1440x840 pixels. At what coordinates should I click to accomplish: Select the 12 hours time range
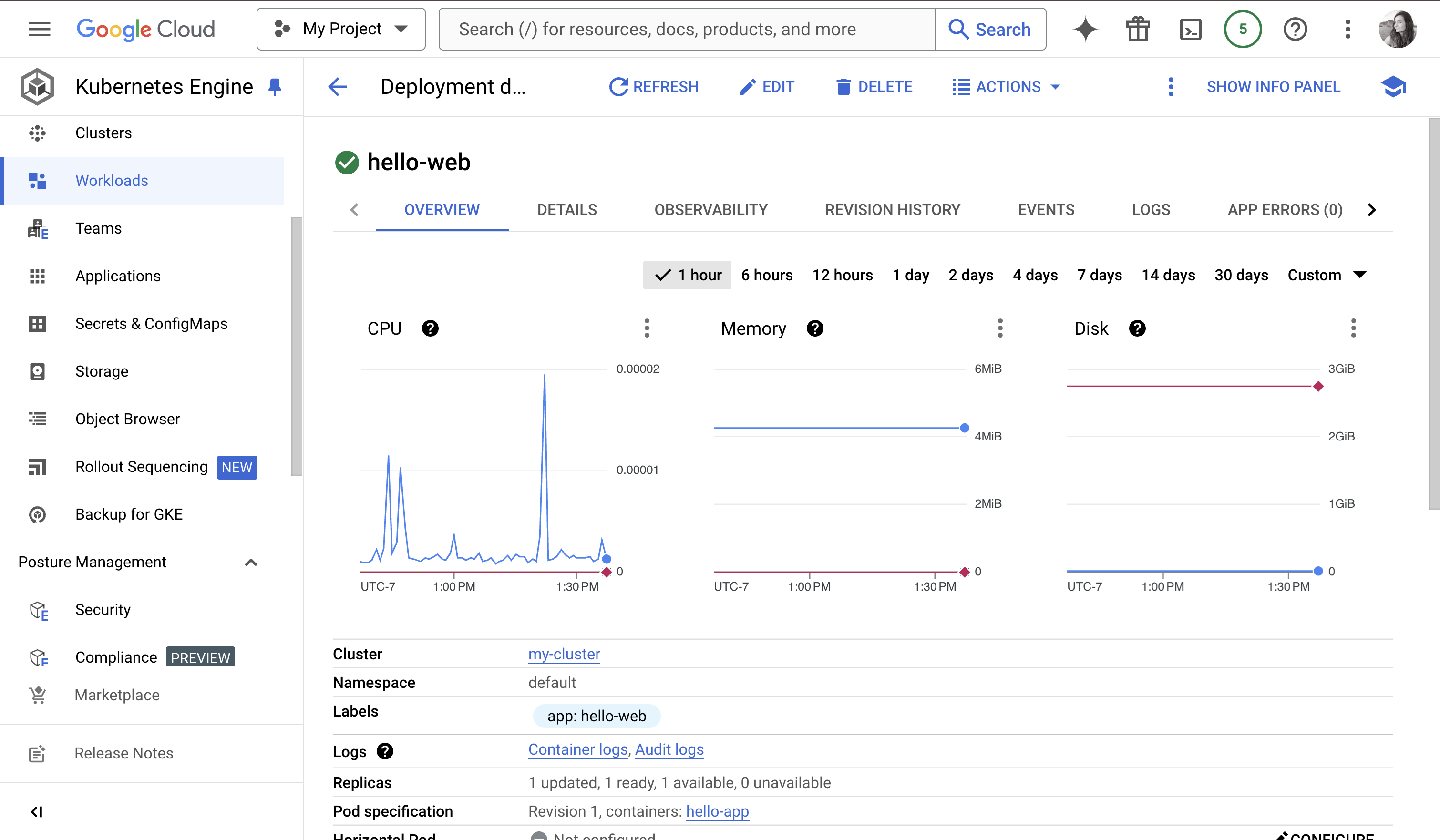(x=842, y=276)
